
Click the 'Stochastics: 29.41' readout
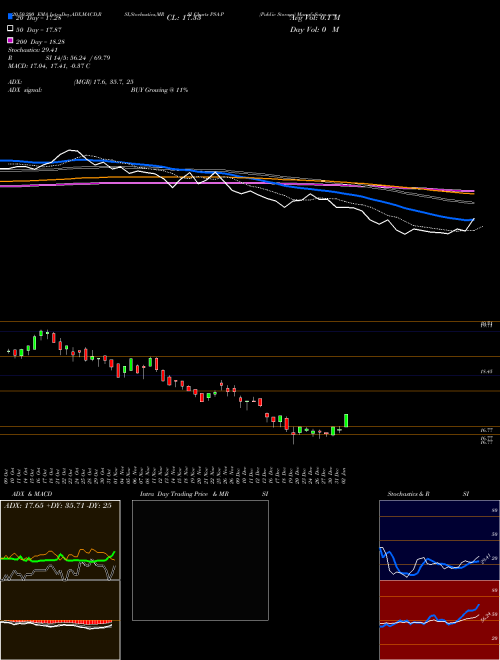pyautogui.click(x=33, y=50)
